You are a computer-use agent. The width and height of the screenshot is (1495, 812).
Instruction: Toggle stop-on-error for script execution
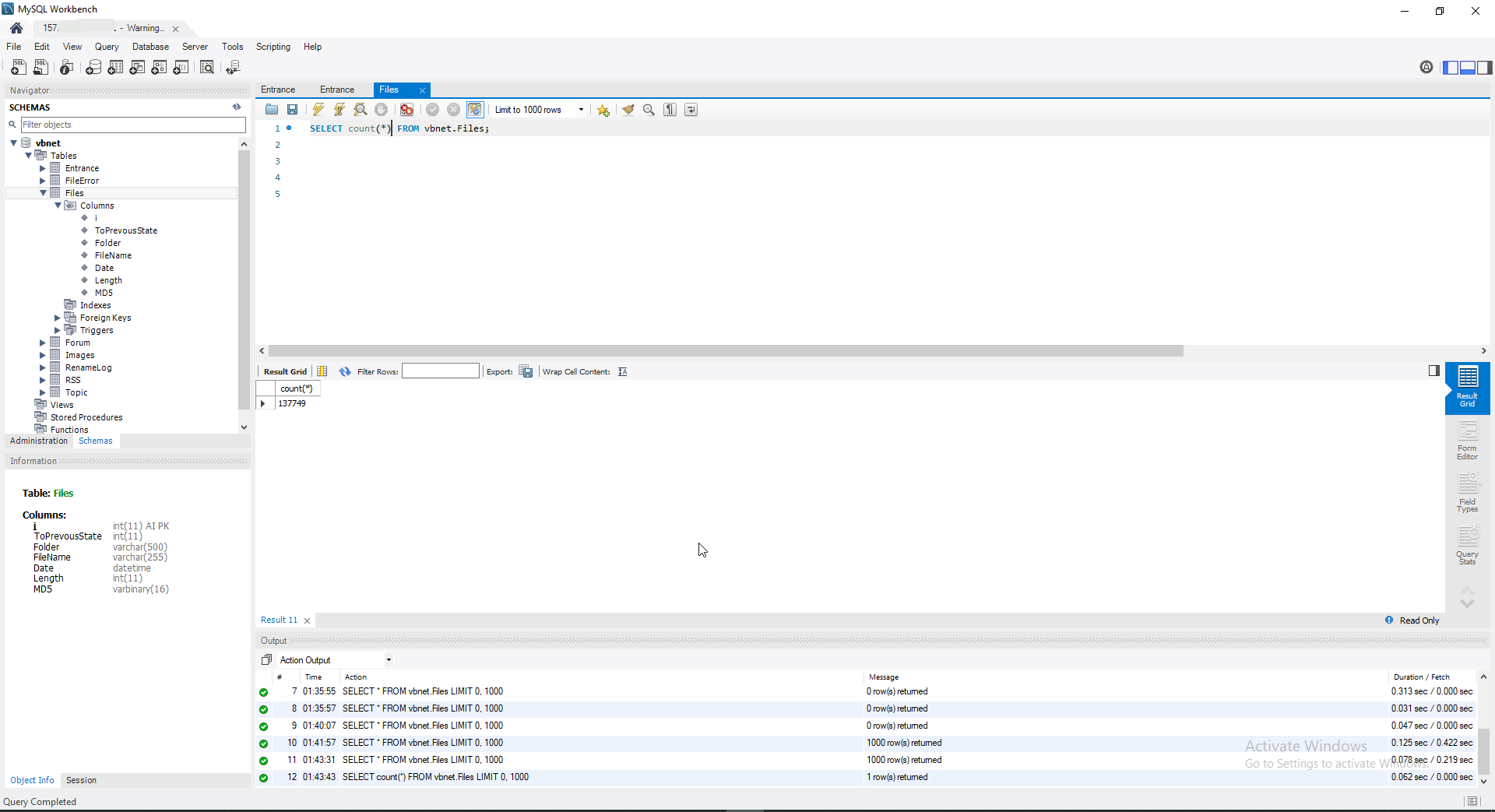click(407, 110)
